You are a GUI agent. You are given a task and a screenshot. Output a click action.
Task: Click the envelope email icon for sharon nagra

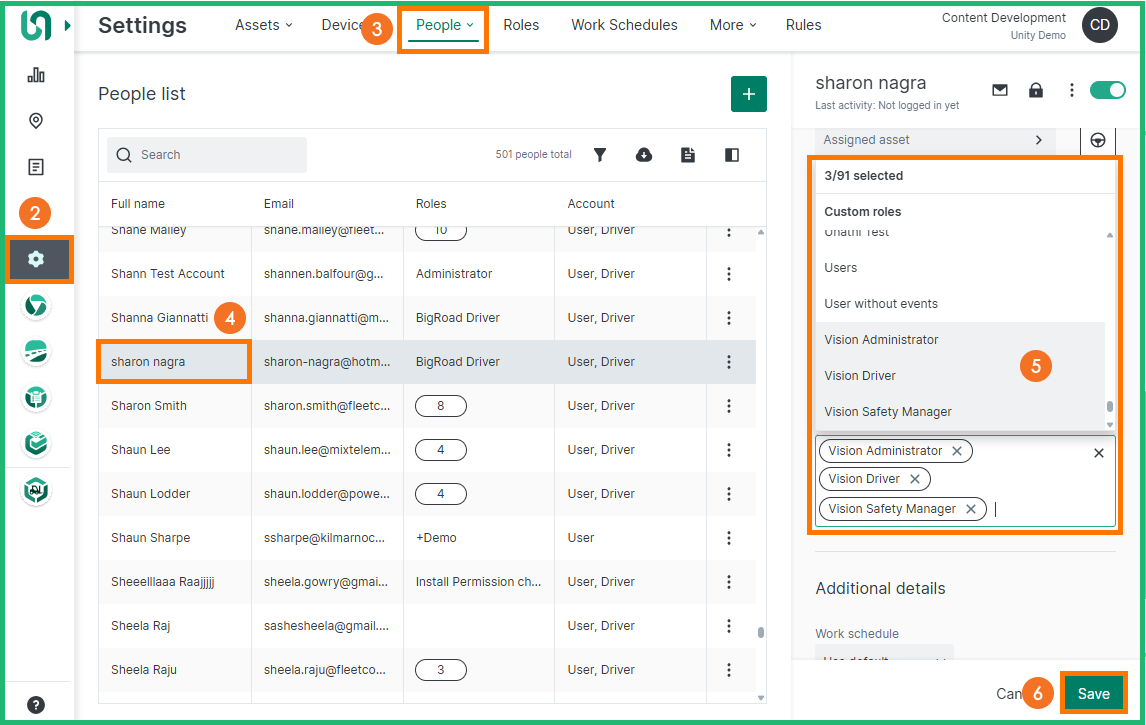coord(1000,90)
